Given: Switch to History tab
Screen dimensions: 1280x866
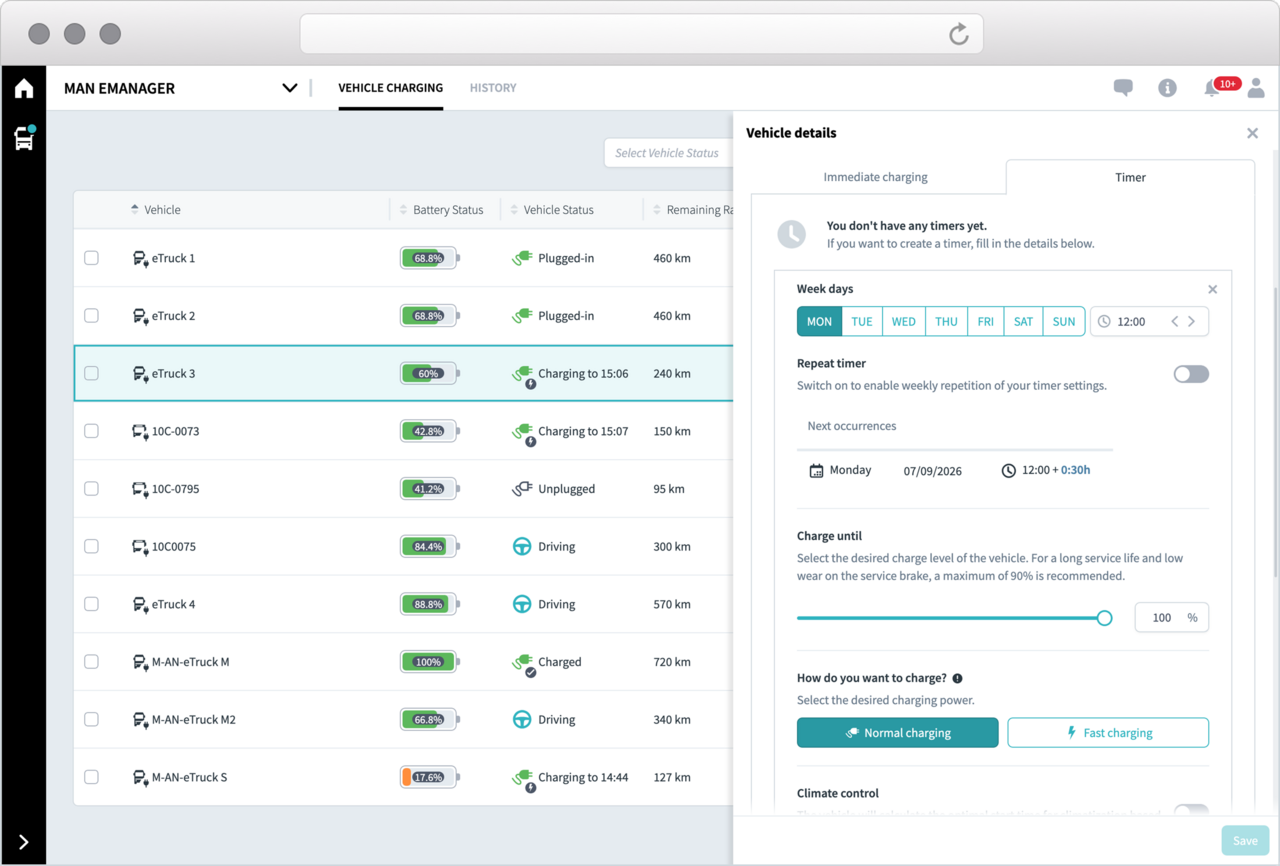Looking at the screenshot, I should pyautogui.click(x=493, y=88).
